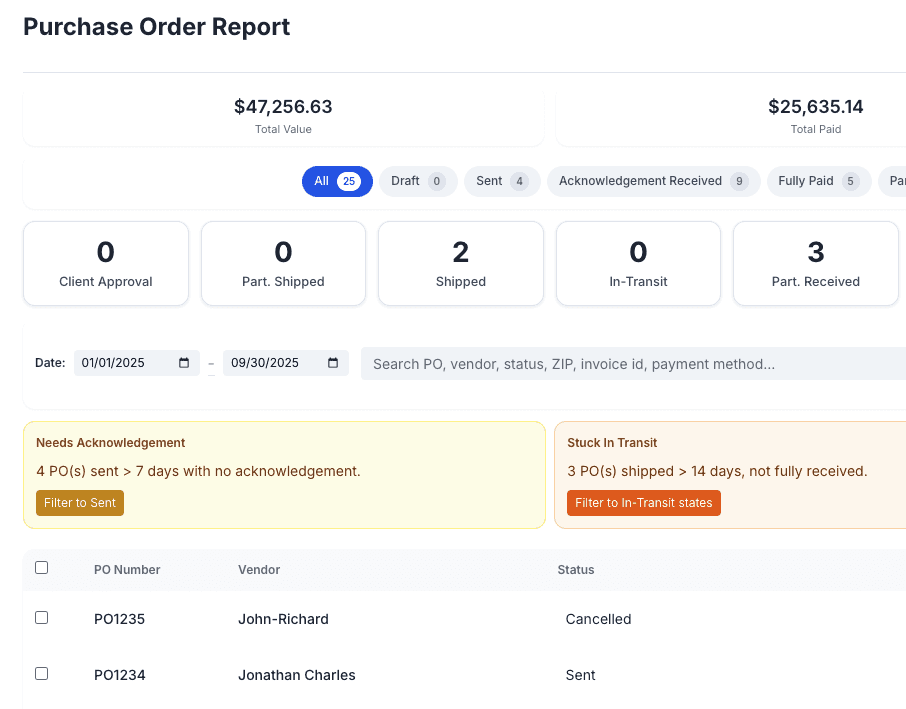Click PO number PO1234

[x=120, y=675]
